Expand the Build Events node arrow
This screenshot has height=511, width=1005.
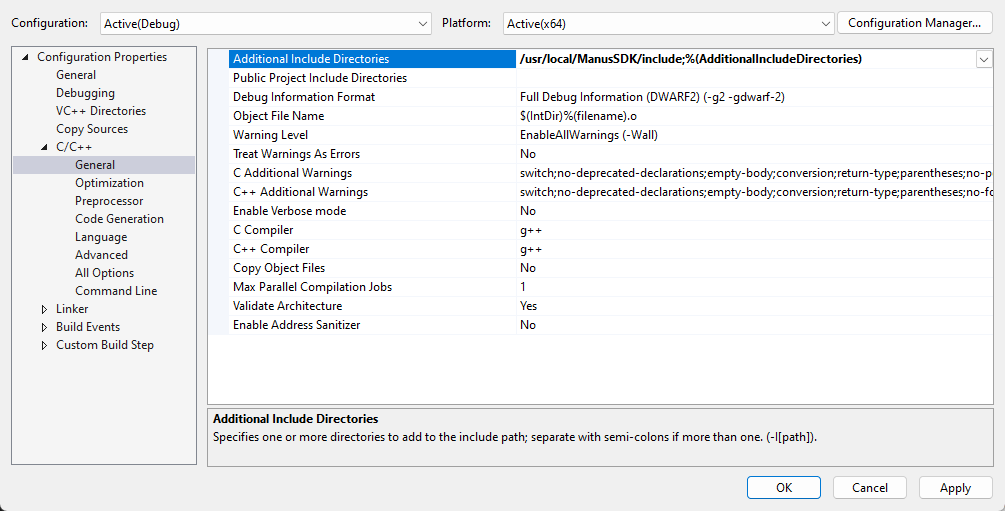(44, 327)
